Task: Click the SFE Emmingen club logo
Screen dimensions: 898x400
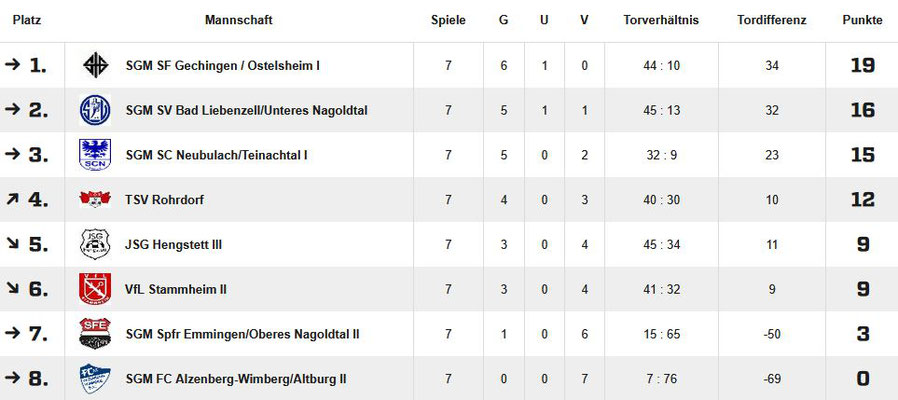Action: pyautogui.click(x=95, y=334)
